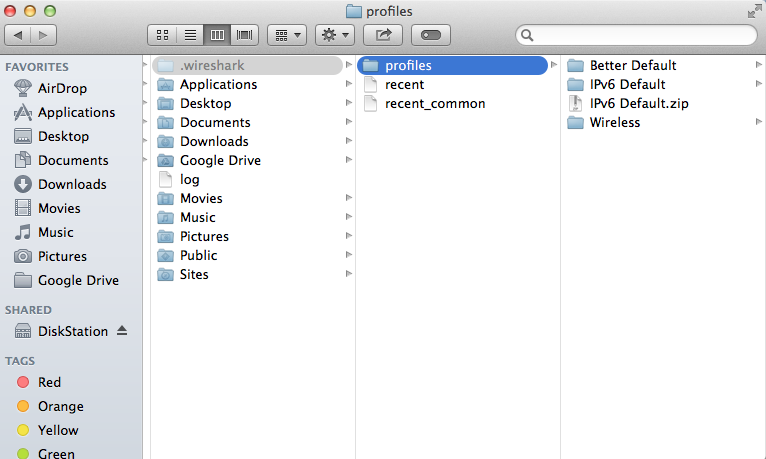Go forward to next folder
766x459 pixels.
tap(43, 35)
